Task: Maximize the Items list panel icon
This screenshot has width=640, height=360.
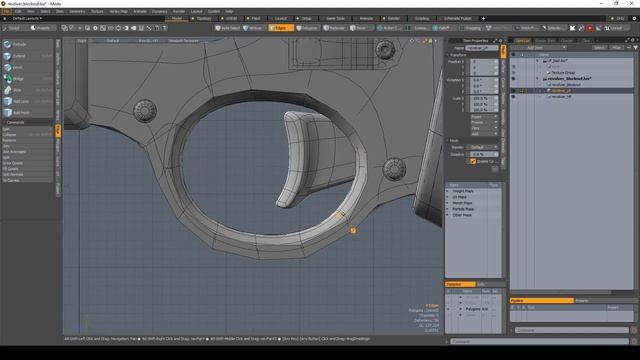Action: (628, 40)
